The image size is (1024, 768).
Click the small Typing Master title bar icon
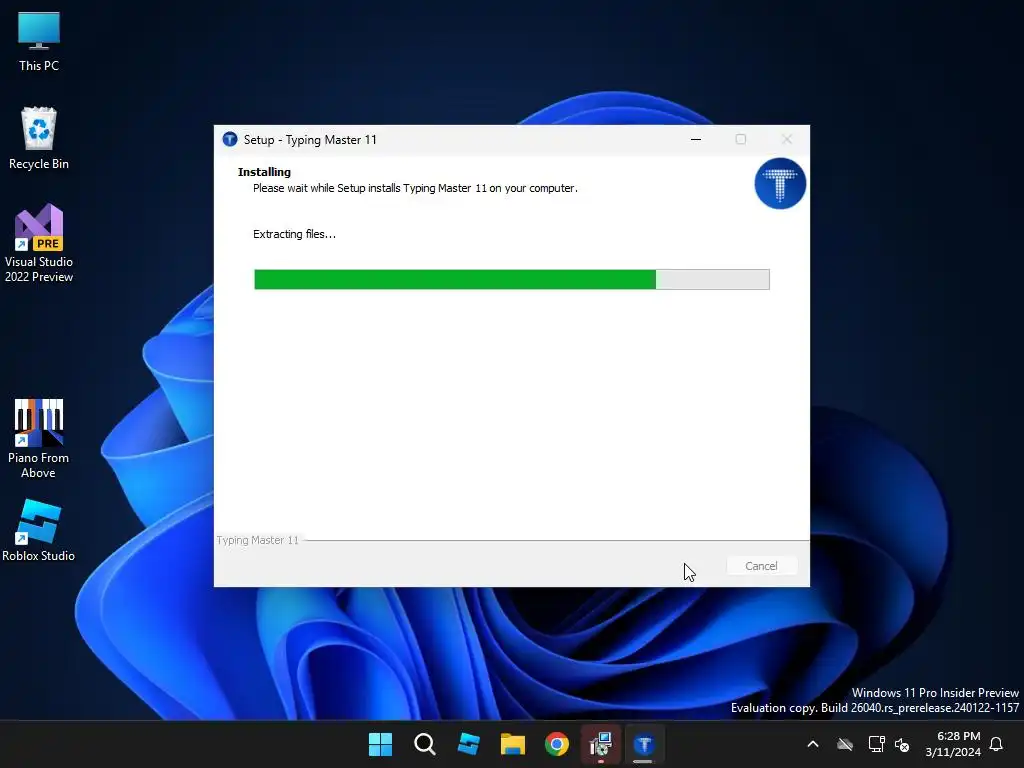coord(230,139)
